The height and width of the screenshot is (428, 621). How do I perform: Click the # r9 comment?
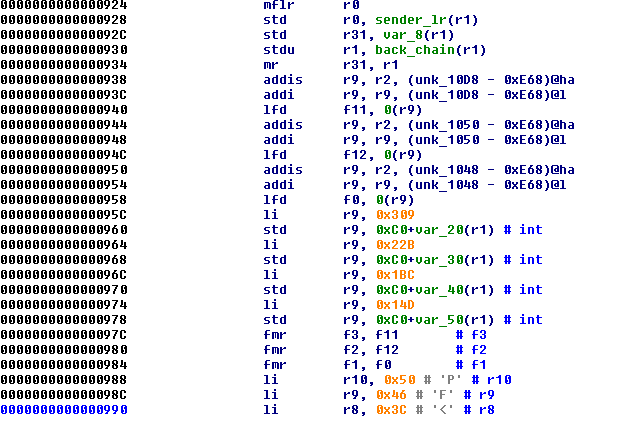tap(479, 395)
